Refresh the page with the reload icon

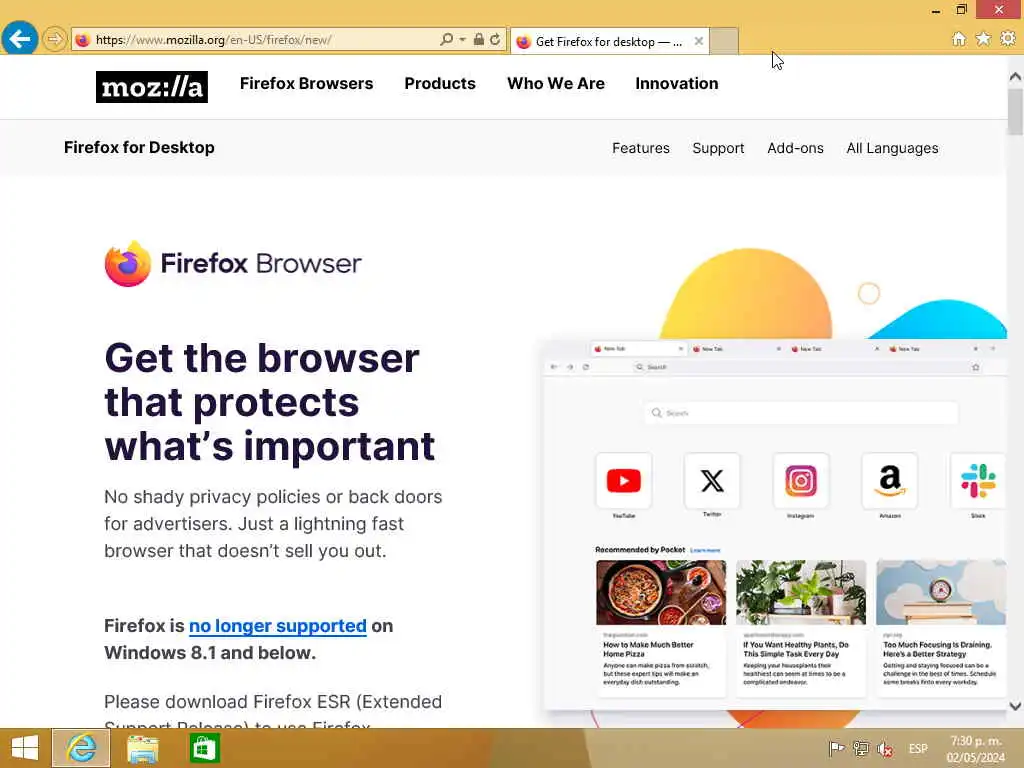(x=495, y=39)
